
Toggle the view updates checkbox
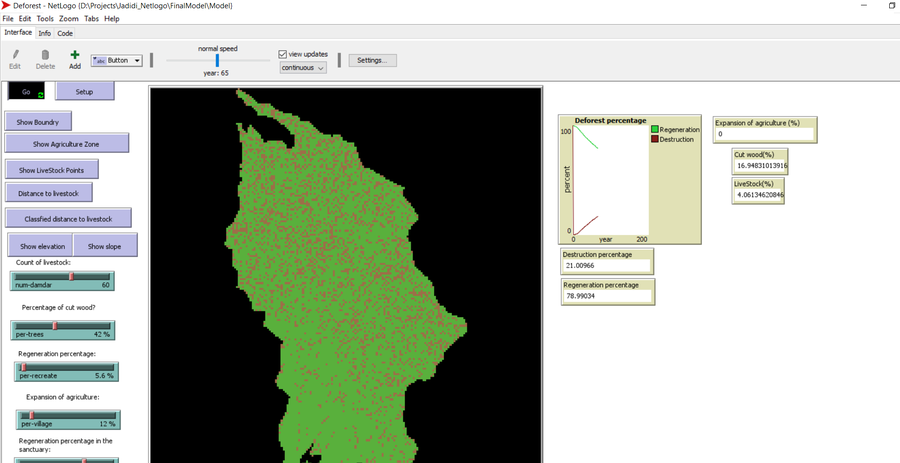point(283,54)
